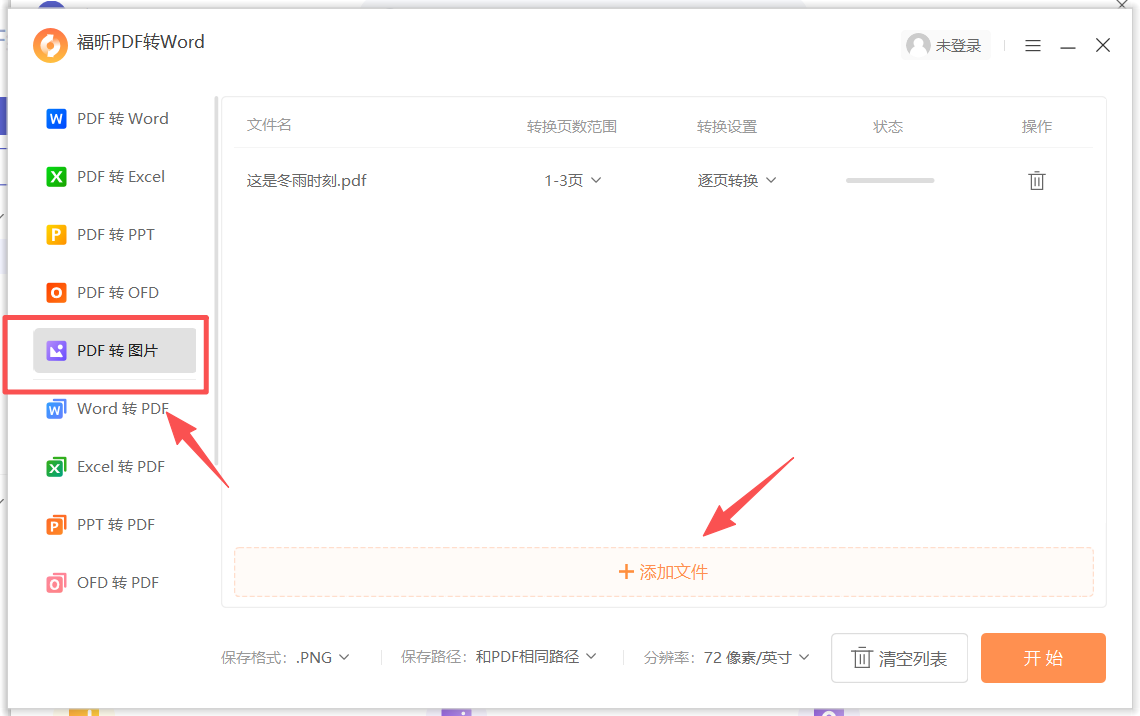
Task: Expand the 1-3页 page range dropdown
Action: 572,180
